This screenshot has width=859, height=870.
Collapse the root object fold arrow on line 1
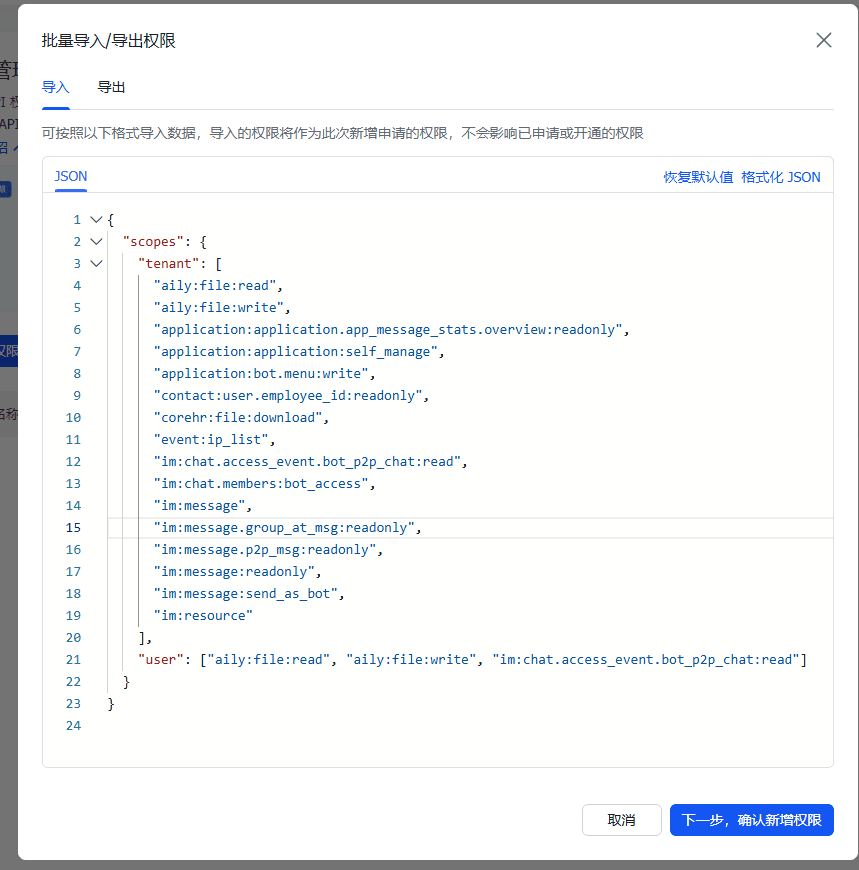click(x=96, y=220)
